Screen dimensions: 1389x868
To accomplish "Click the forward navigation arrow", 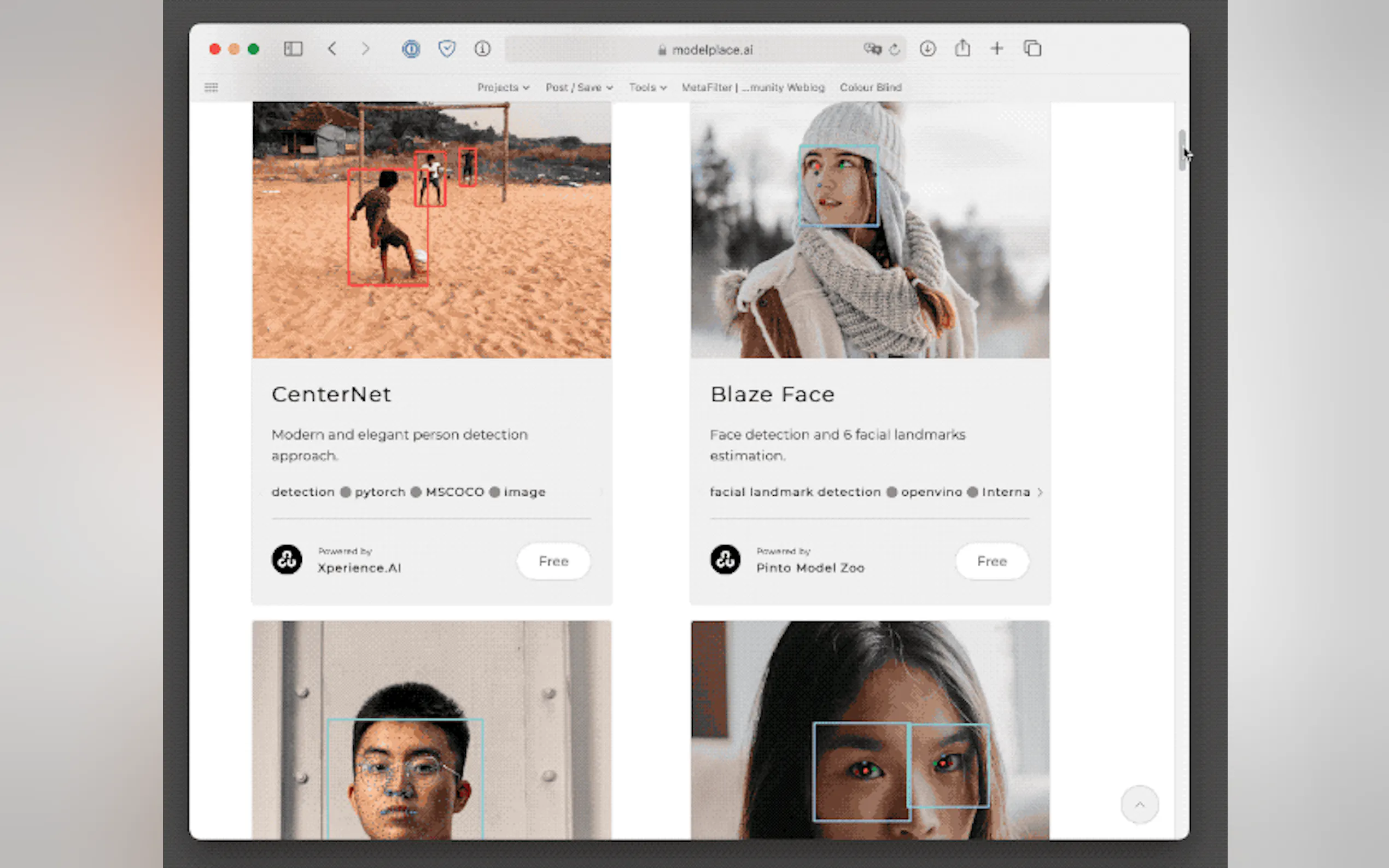I will pyautogui.click(x=366, y=49).
